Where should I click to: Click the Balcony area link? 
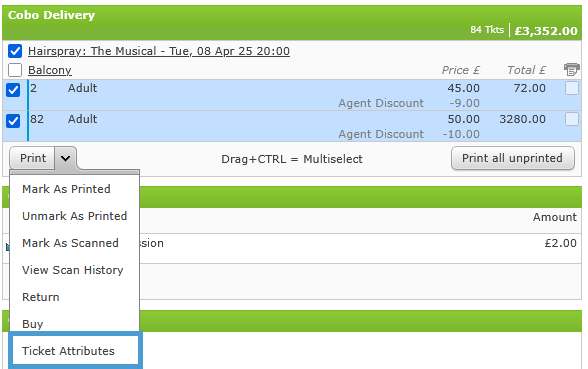point(50,70)
